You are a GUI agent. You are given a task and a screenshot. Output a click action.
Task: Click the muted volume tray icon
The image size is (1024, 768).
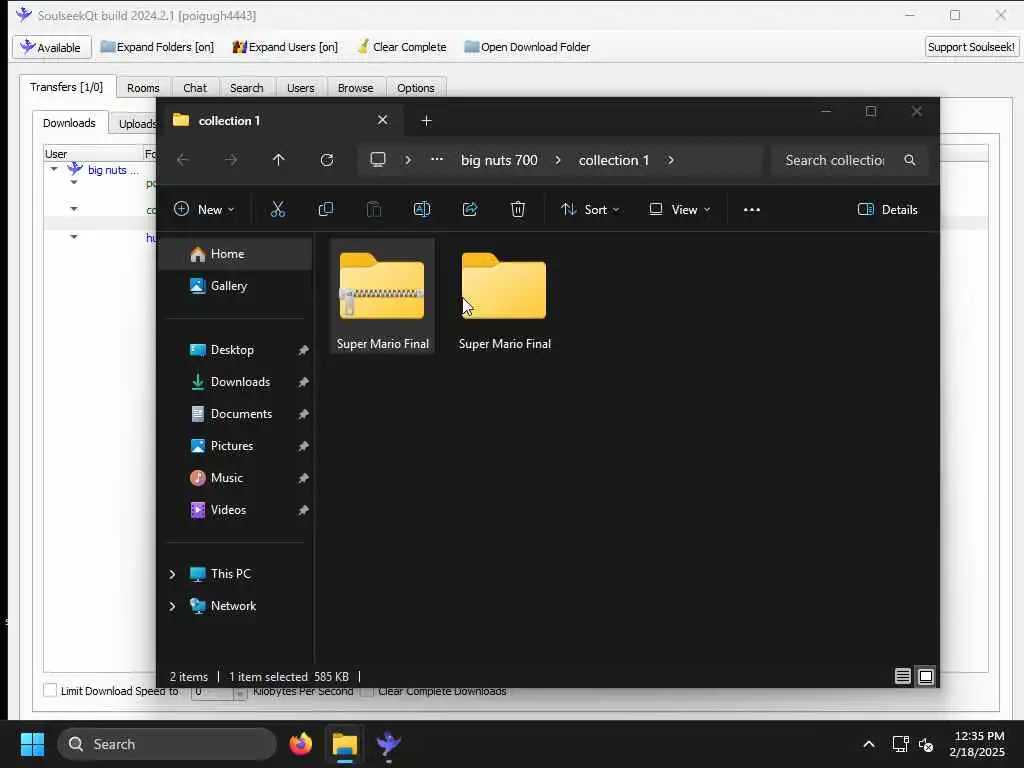pyautogui.click(x=925, y=744)
